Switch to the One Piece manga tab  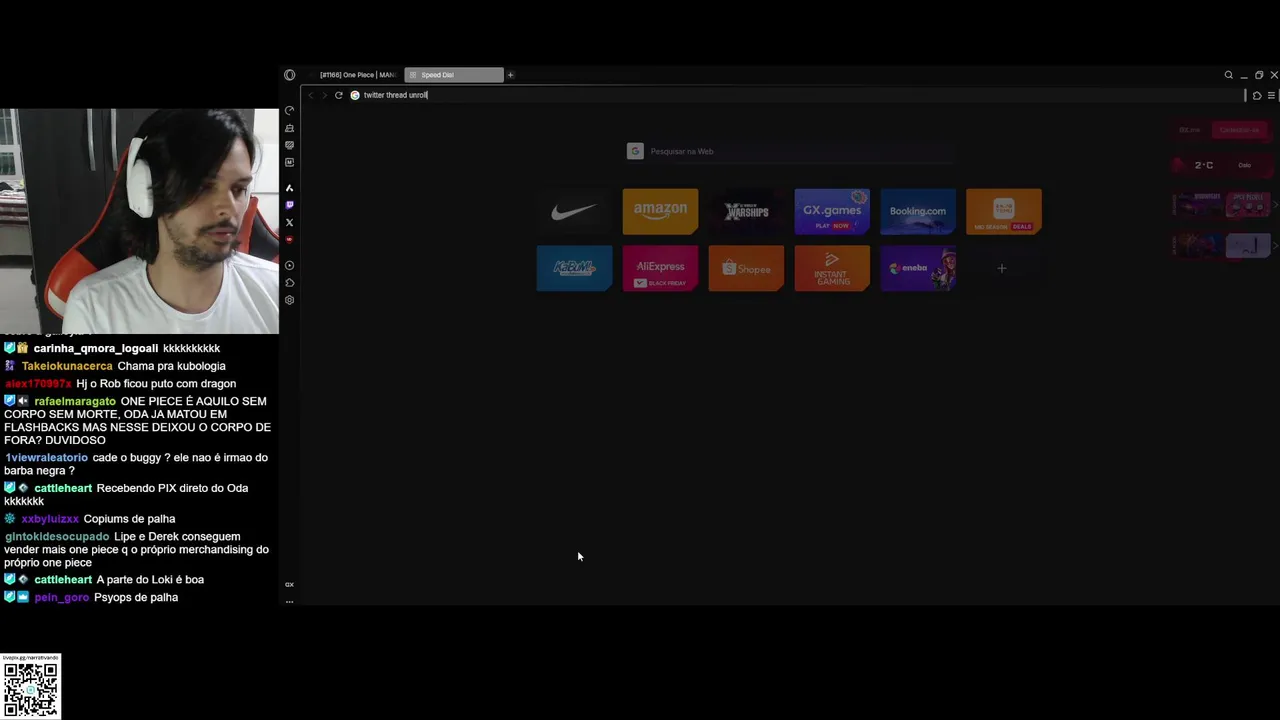353,75
